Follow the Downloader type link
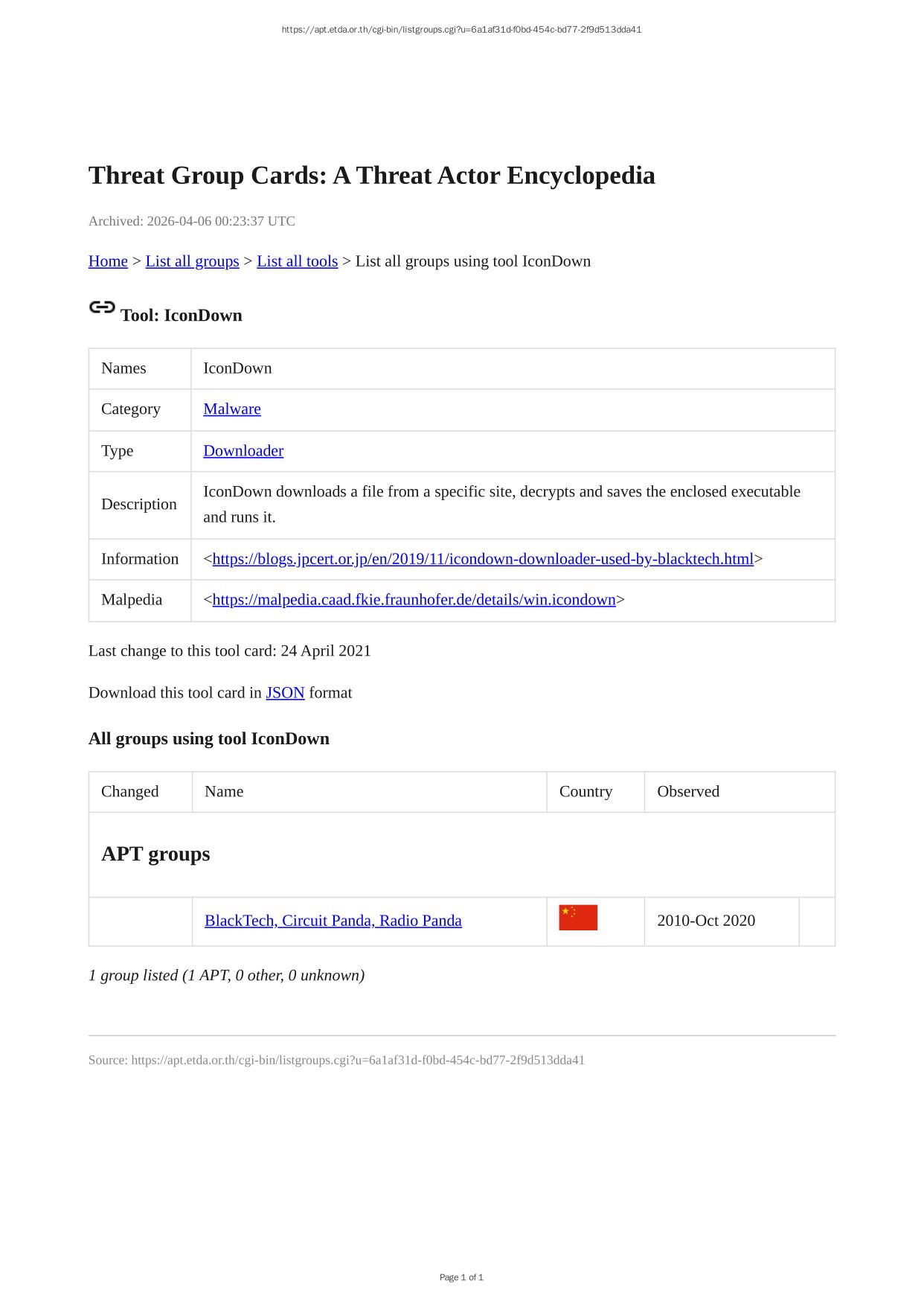The height and width of the screenshot is (1307, 924). coord(243,450)
